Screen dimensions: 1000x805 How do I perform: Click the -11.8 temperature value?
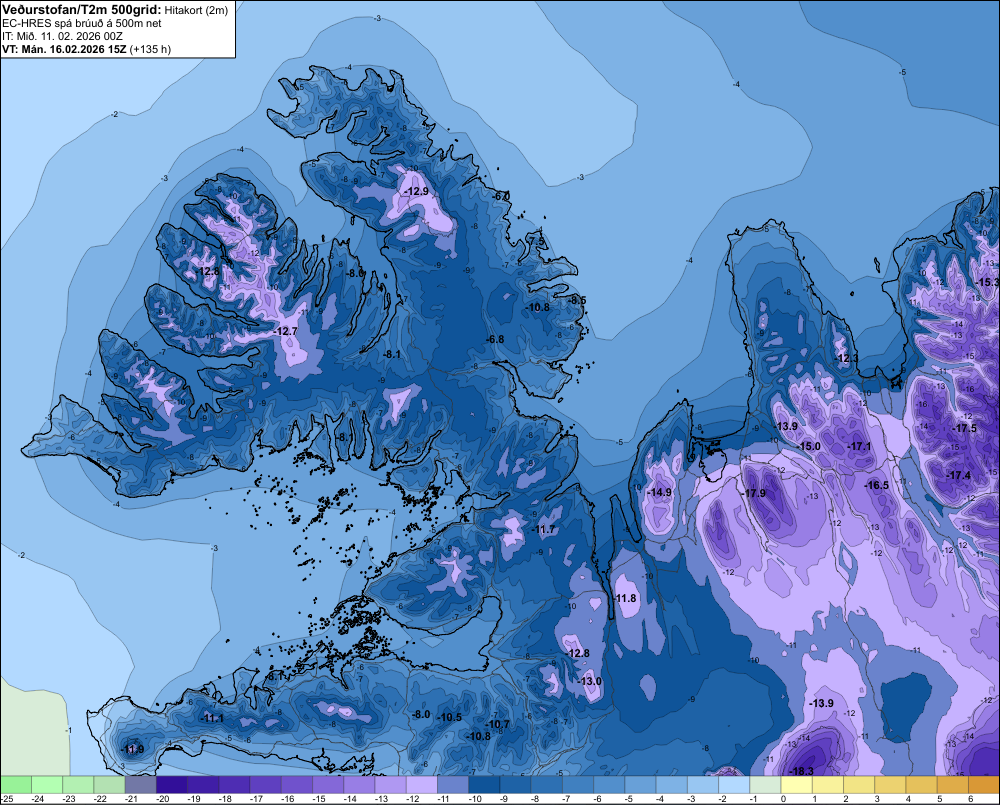tap(625, 598)
